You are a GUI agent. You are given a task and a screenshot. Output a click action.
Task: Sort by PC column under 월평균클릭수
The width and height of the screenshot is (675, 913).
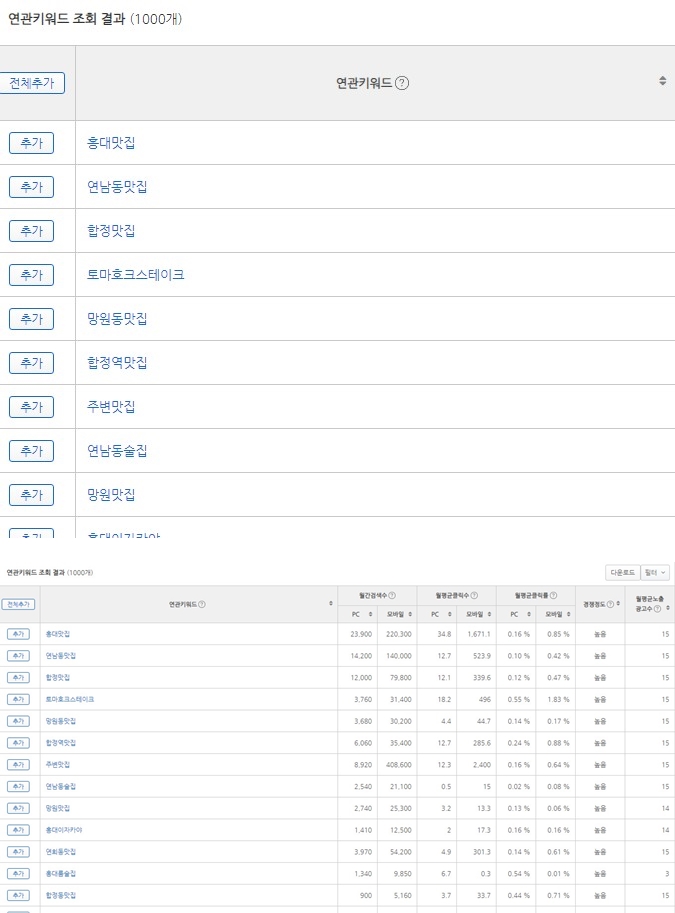pos(449,613)
